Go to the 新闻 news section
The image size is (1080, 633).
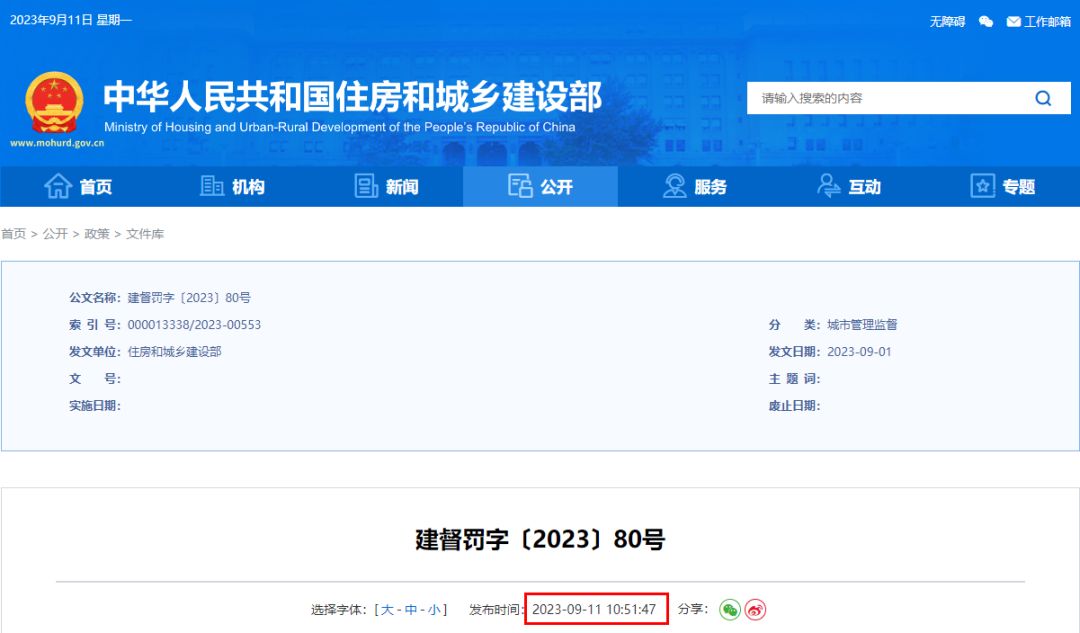pyautogui.click(x=386, y=187)
